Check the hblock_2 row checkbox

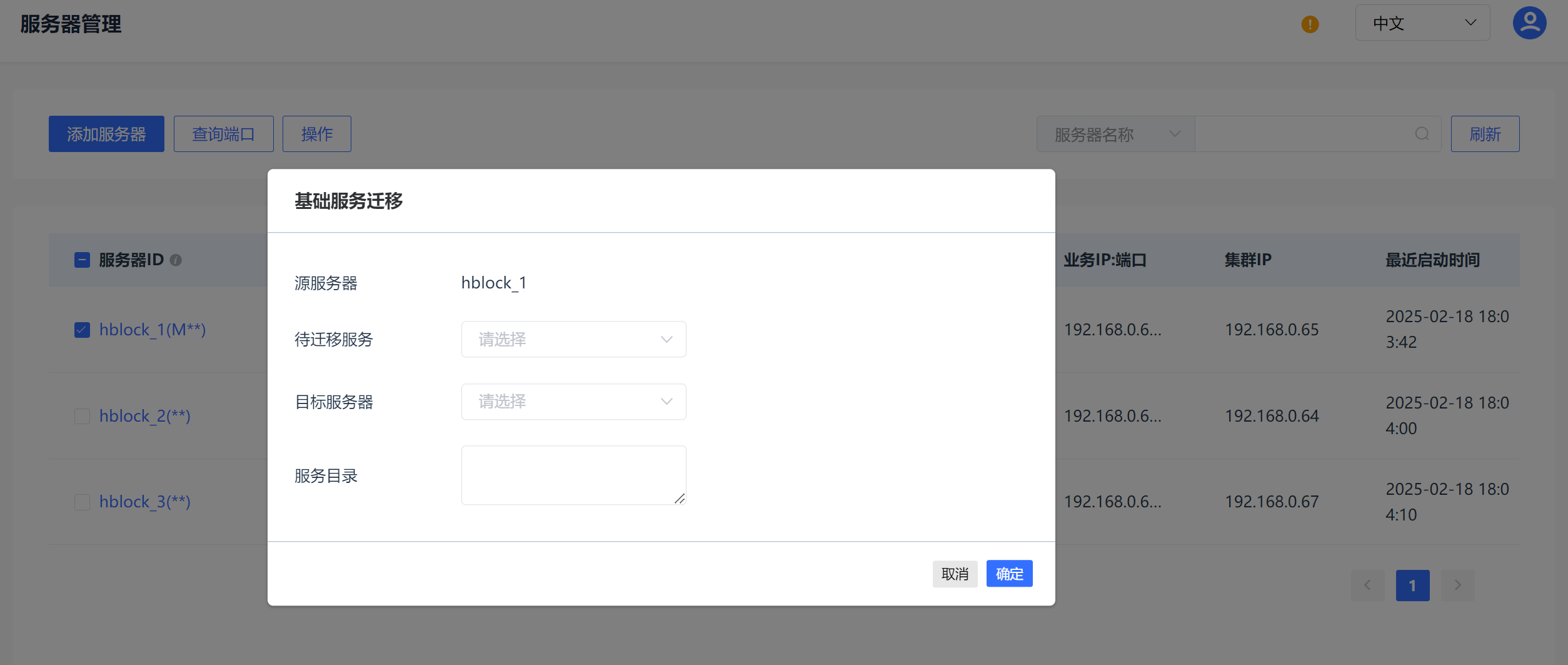coord(82,416)
